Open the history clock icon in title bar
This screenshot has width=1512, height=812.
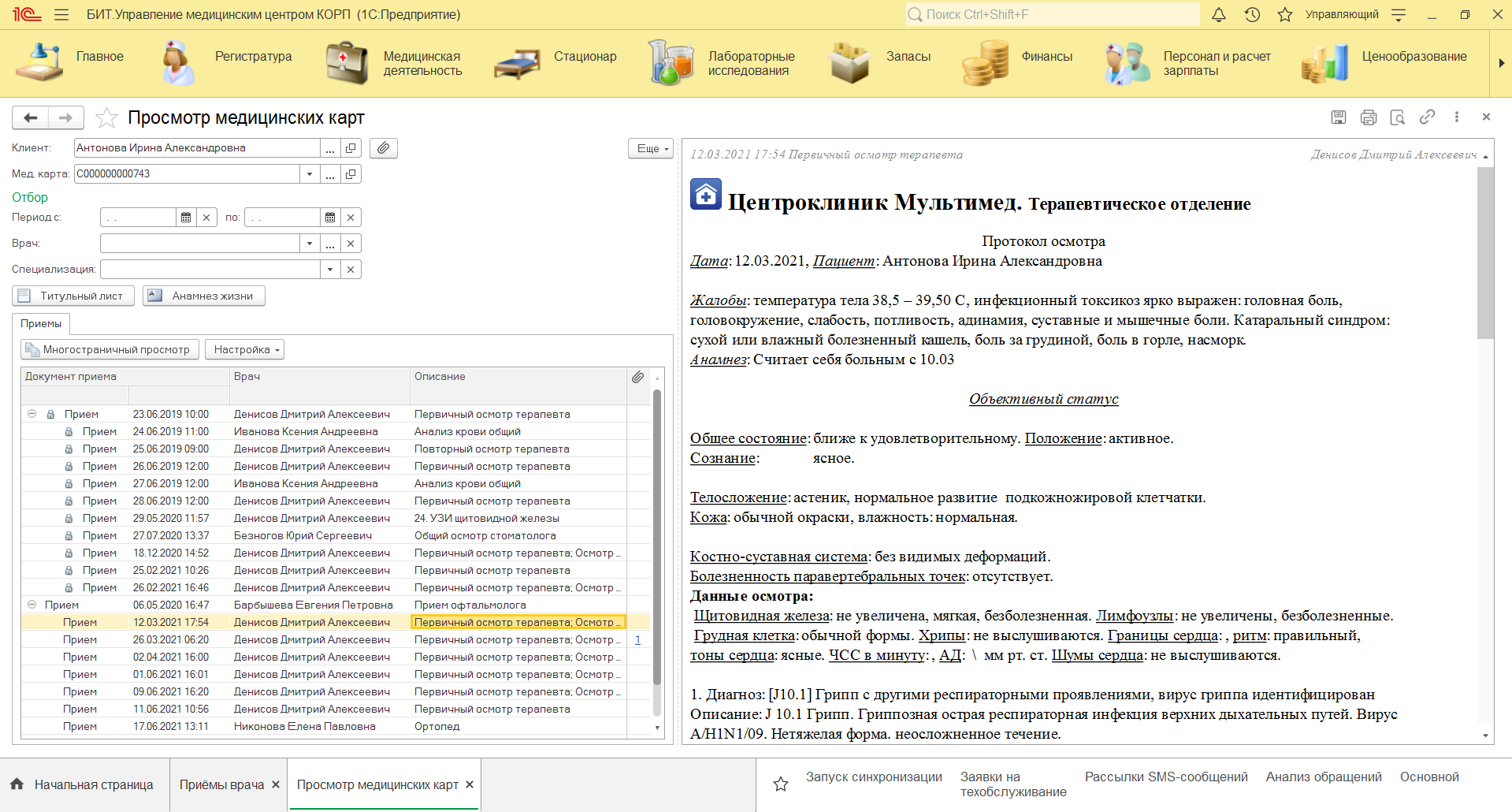(x=1252, y=14)
